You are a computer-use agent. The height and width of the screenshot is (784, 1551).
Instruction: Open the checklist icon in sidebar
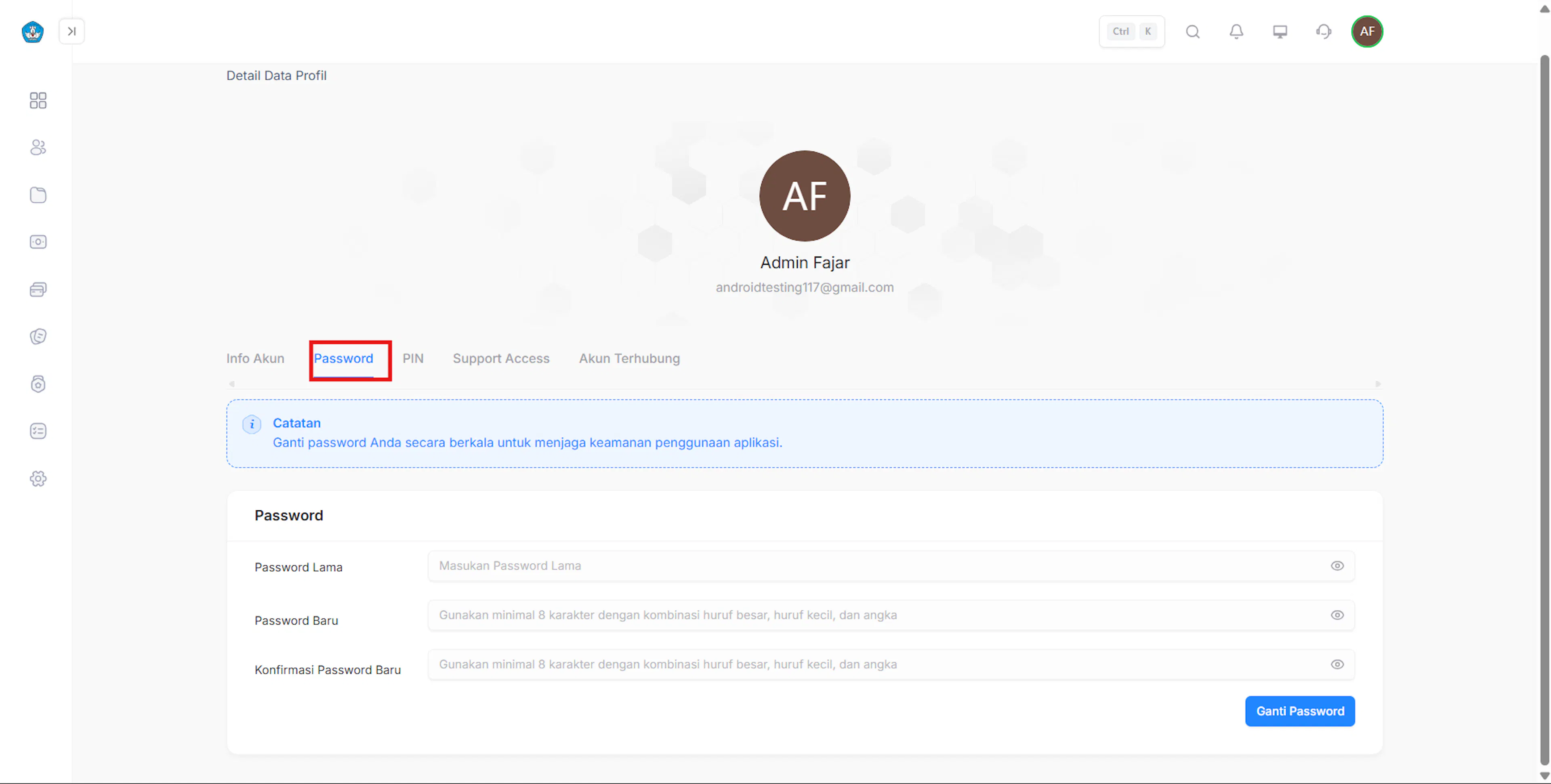38,431
